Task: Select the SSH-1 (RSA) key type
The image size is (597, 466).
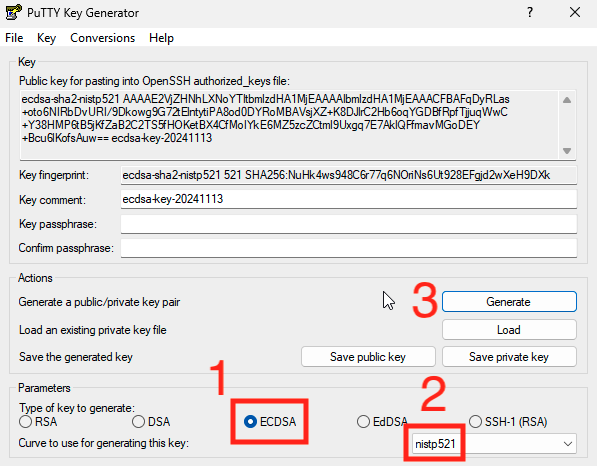Action: pos(508,422)
